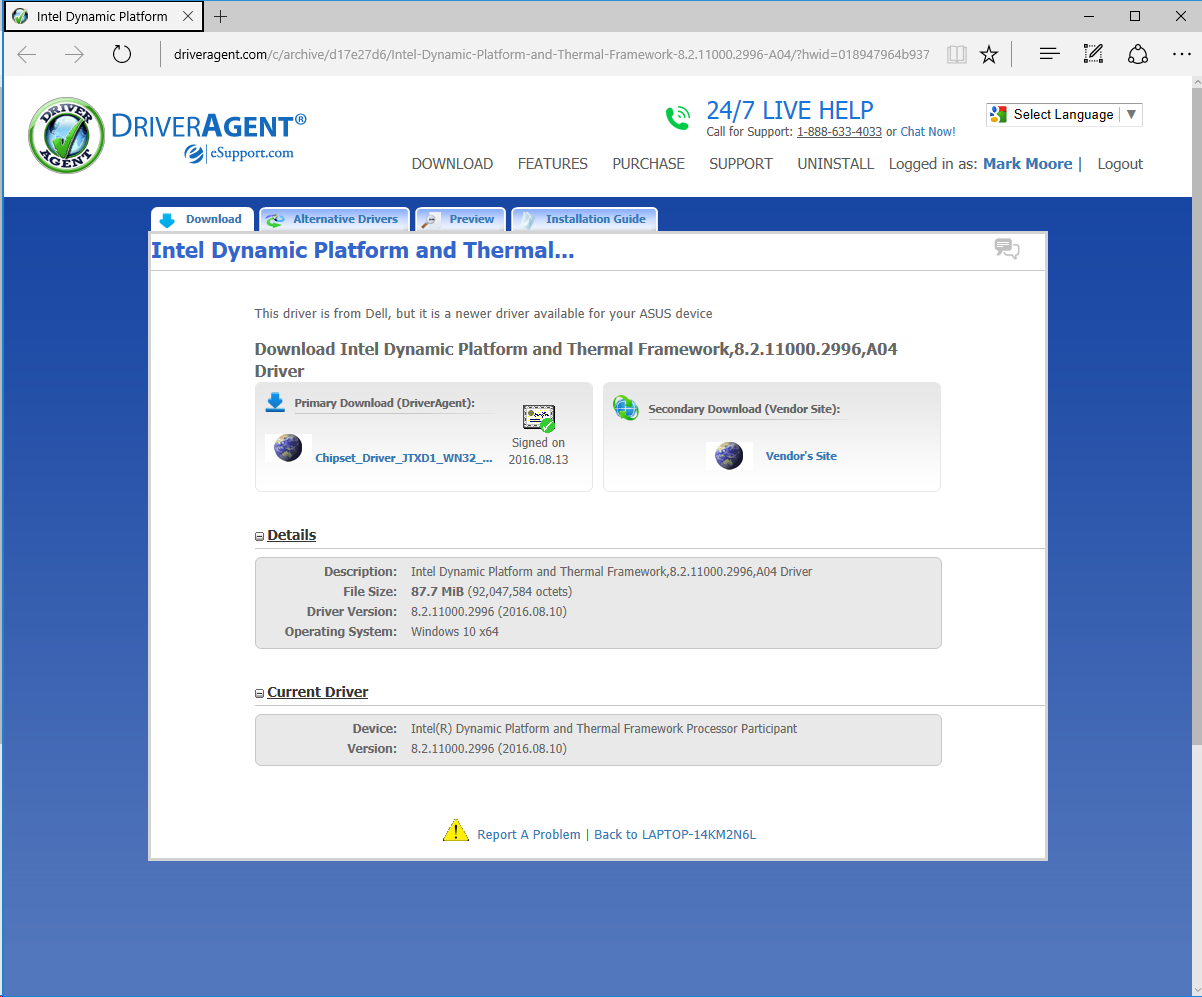
Task: Open FEATURES menu item
Action: [553, 164]
